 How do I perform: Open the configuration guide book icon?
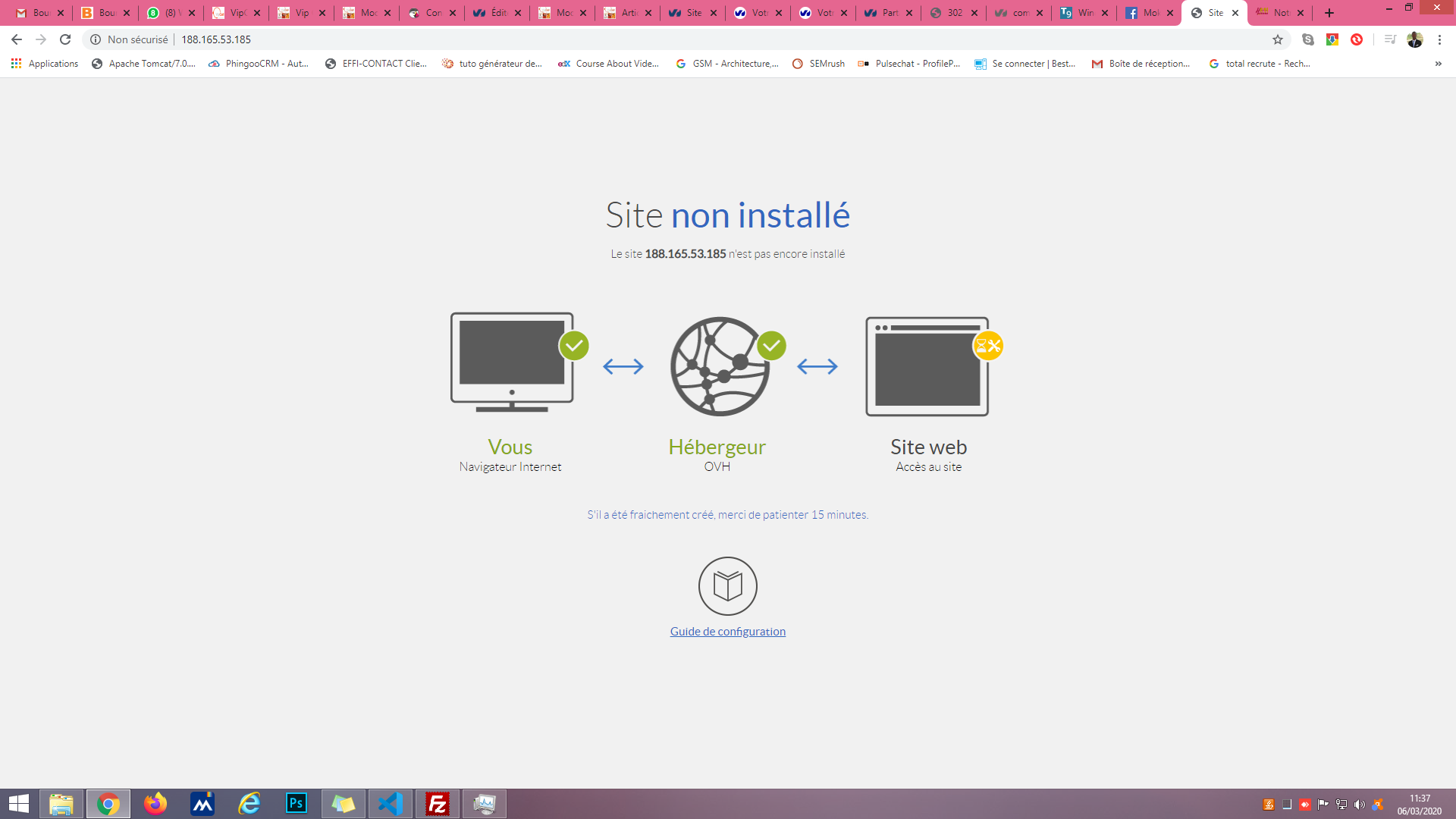click(727, 586)
